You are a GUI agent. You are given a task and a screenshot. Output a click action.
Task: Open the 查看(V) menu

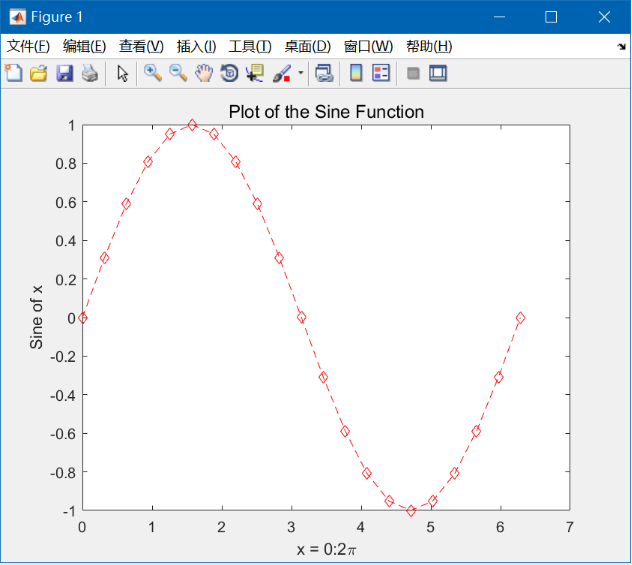pos(141,46)
